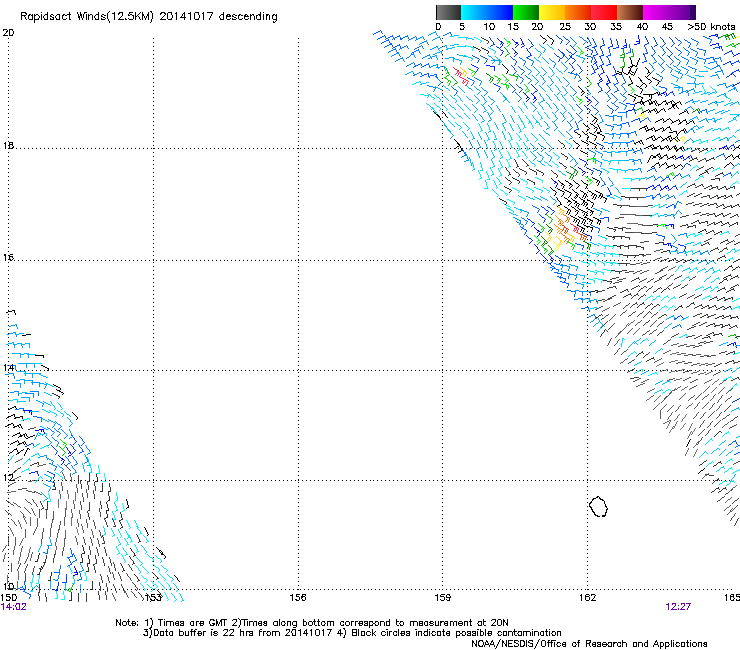The image size is (740, 650).
Task: Click latitude label '20' on left axis
Action: 8,33
